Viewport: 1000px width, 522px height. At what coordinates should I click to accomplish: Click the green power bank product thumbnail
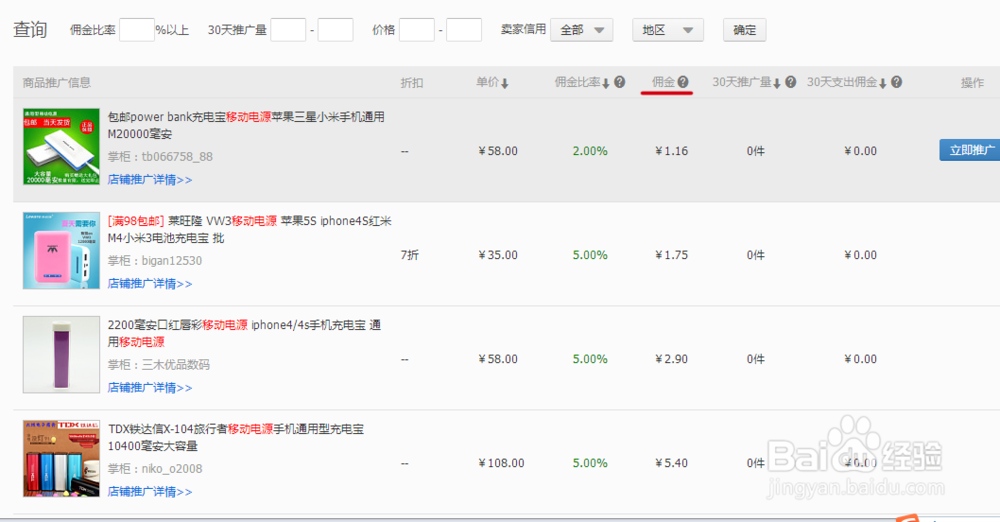(x=61, y=147)
